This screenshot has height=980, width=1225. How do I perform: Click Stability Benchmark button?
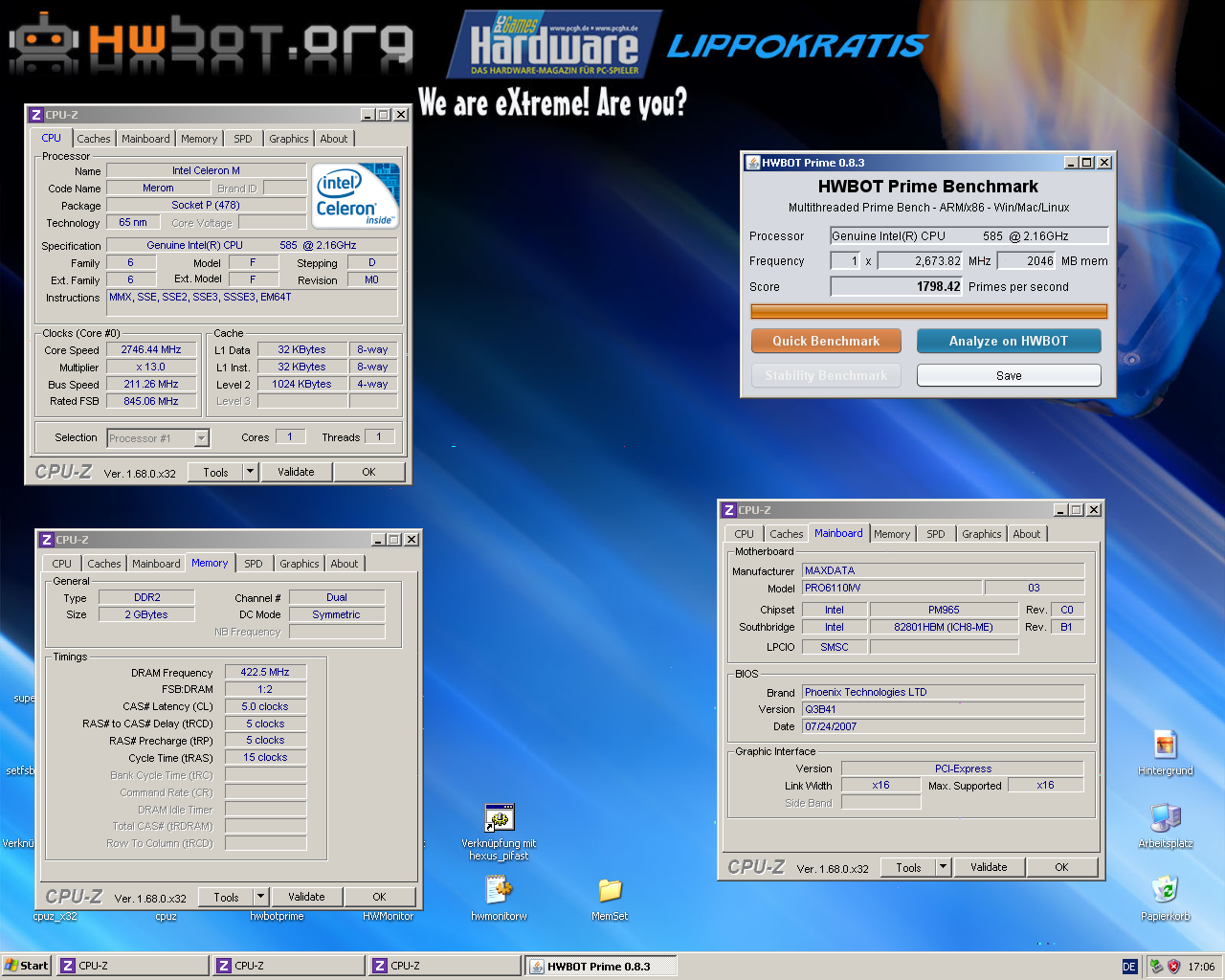click(826, 375)
